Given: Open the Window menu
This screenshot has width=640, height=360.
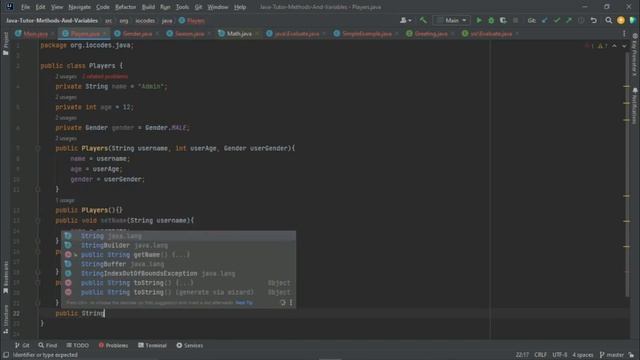Looking at the screenshot, I should [218, 7].
